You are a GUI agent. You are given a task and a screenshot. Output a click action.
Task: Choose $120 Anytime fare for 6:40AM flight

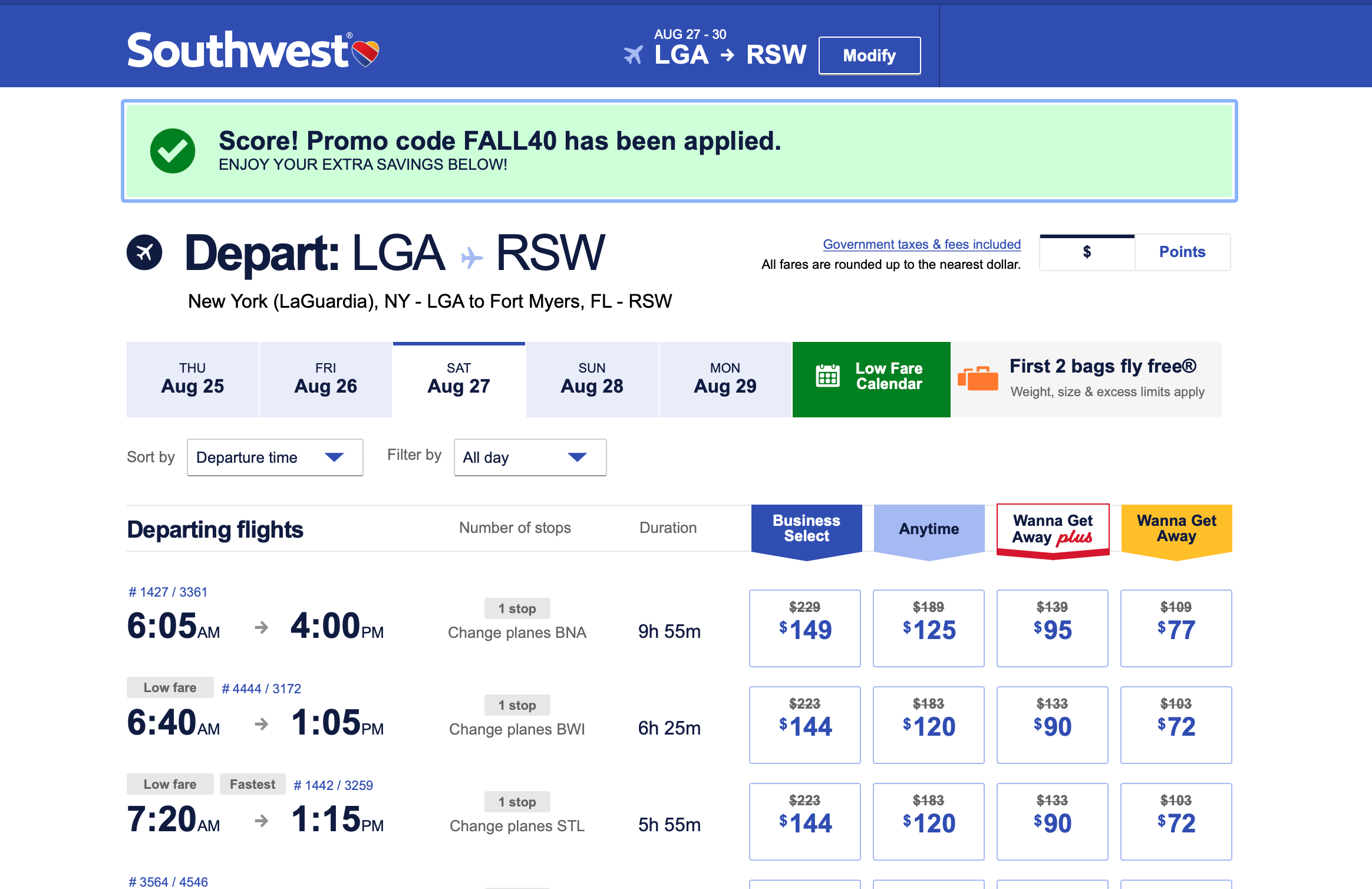(x=929, y=725)
